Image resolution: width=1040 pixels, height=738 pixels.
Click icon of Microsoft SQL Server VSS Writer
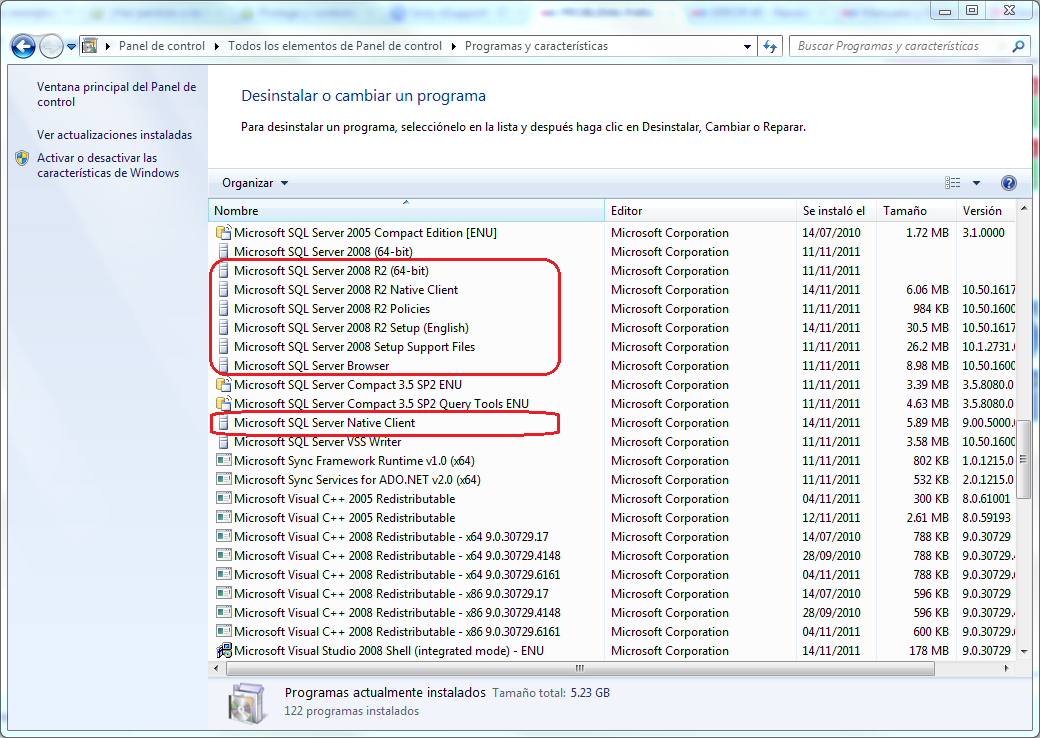[224, 442]
